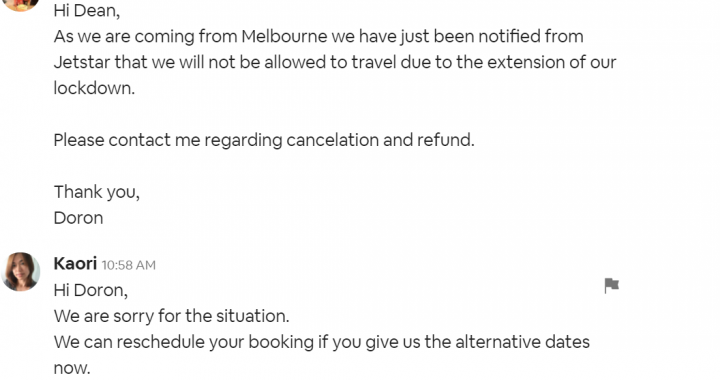Screen dimensions: 720x380
Task: Click the final word 'now.'
Action: (x=72, y=368)
